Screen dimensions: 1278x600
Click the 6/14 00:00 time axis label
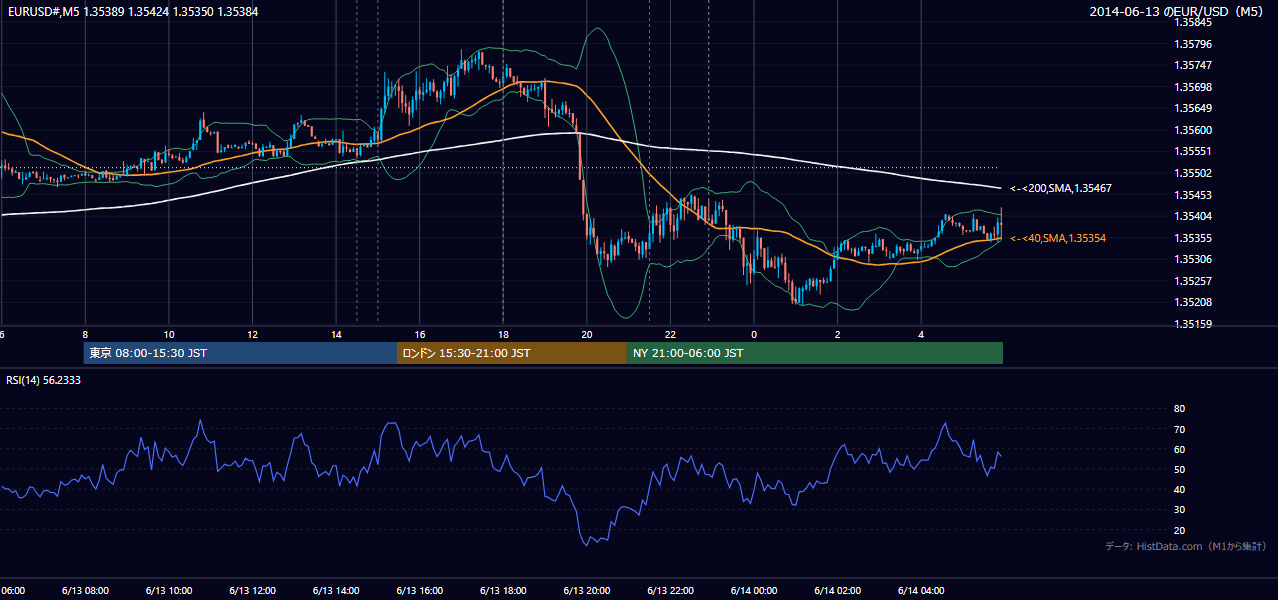[754, 590]
